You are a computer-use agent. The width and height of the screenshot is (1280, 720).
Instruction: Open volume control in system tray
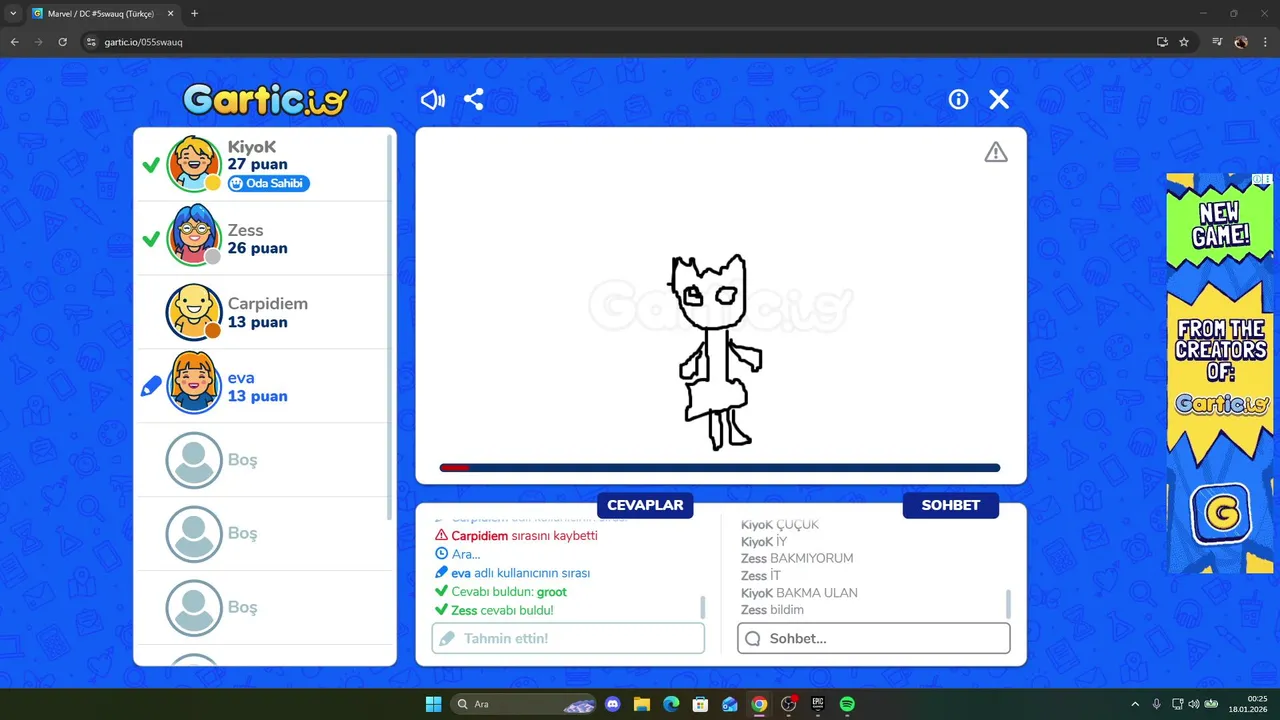(x=1194, y=704)
